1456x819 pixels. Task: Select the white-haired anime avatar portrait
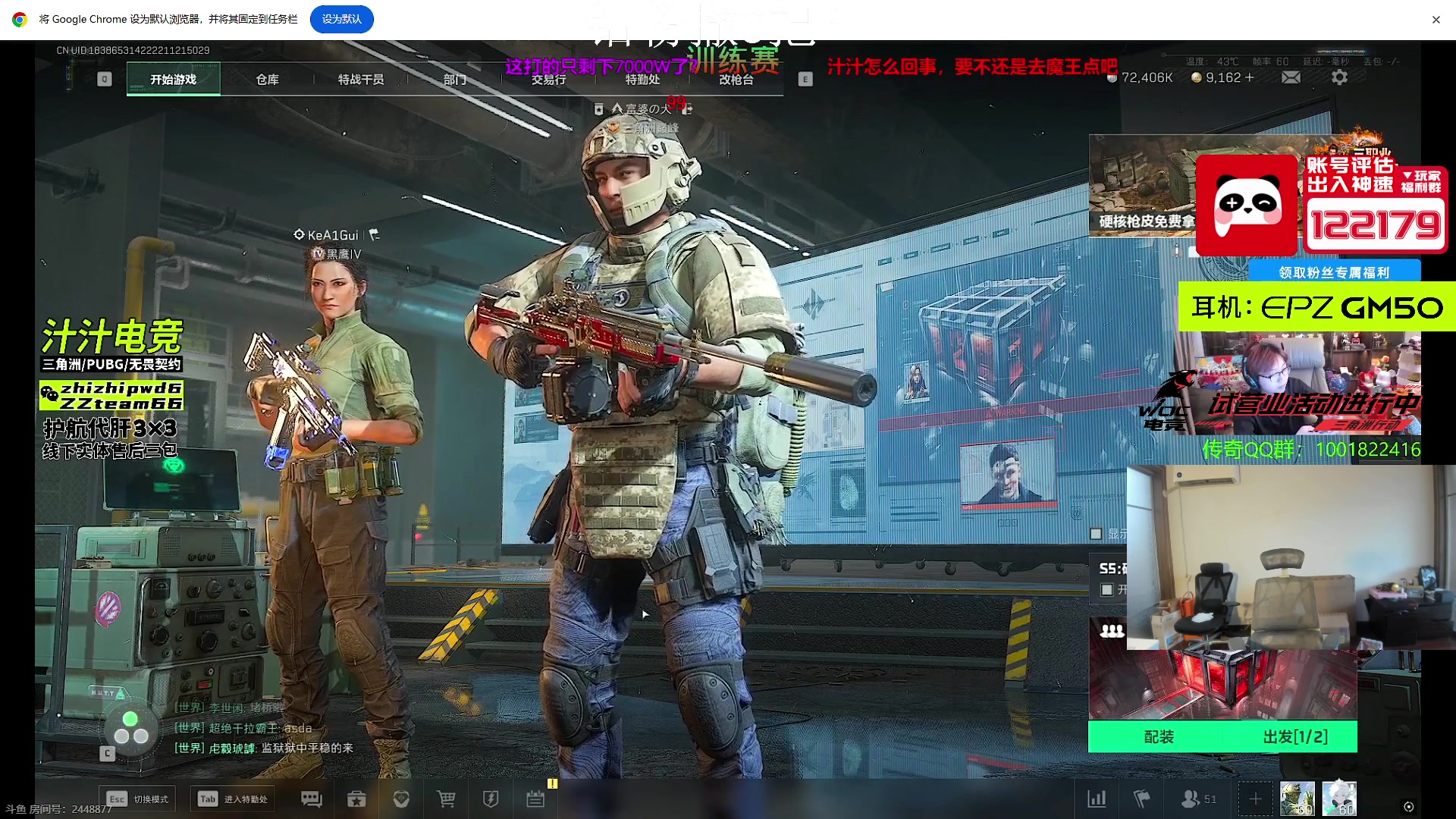point(1339,799)
